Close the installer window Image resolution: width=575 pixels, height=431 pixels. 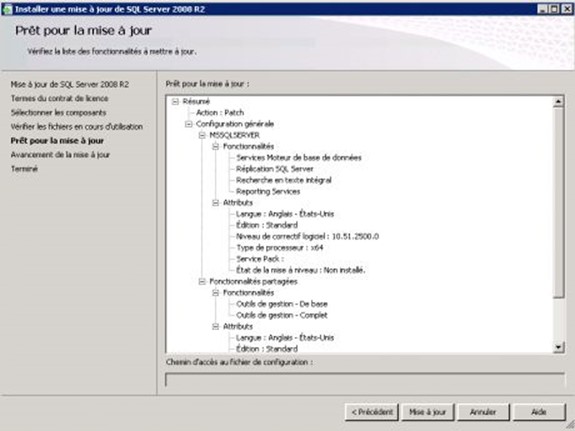(567, 9)
